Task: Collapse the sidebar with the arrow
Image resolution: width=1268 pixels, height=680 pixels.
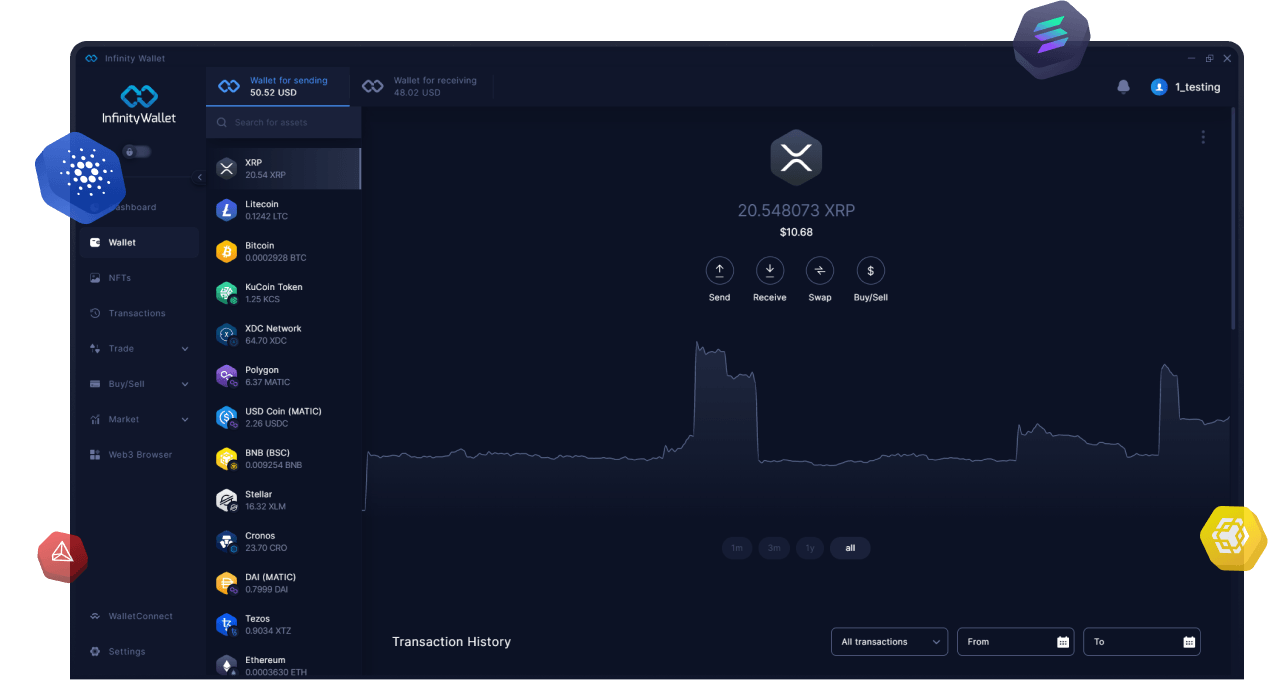Action: coord(199,177)
